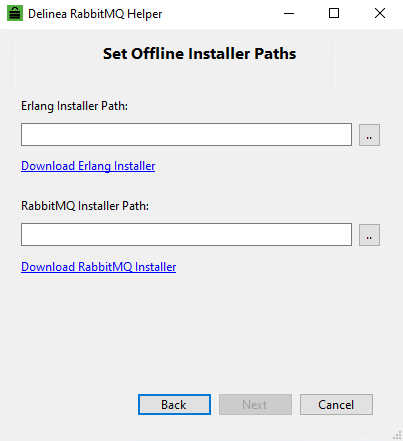Close the RabbitMQ Helper window
This screenshot has width=403, height=441.
(x=380, y=14)
